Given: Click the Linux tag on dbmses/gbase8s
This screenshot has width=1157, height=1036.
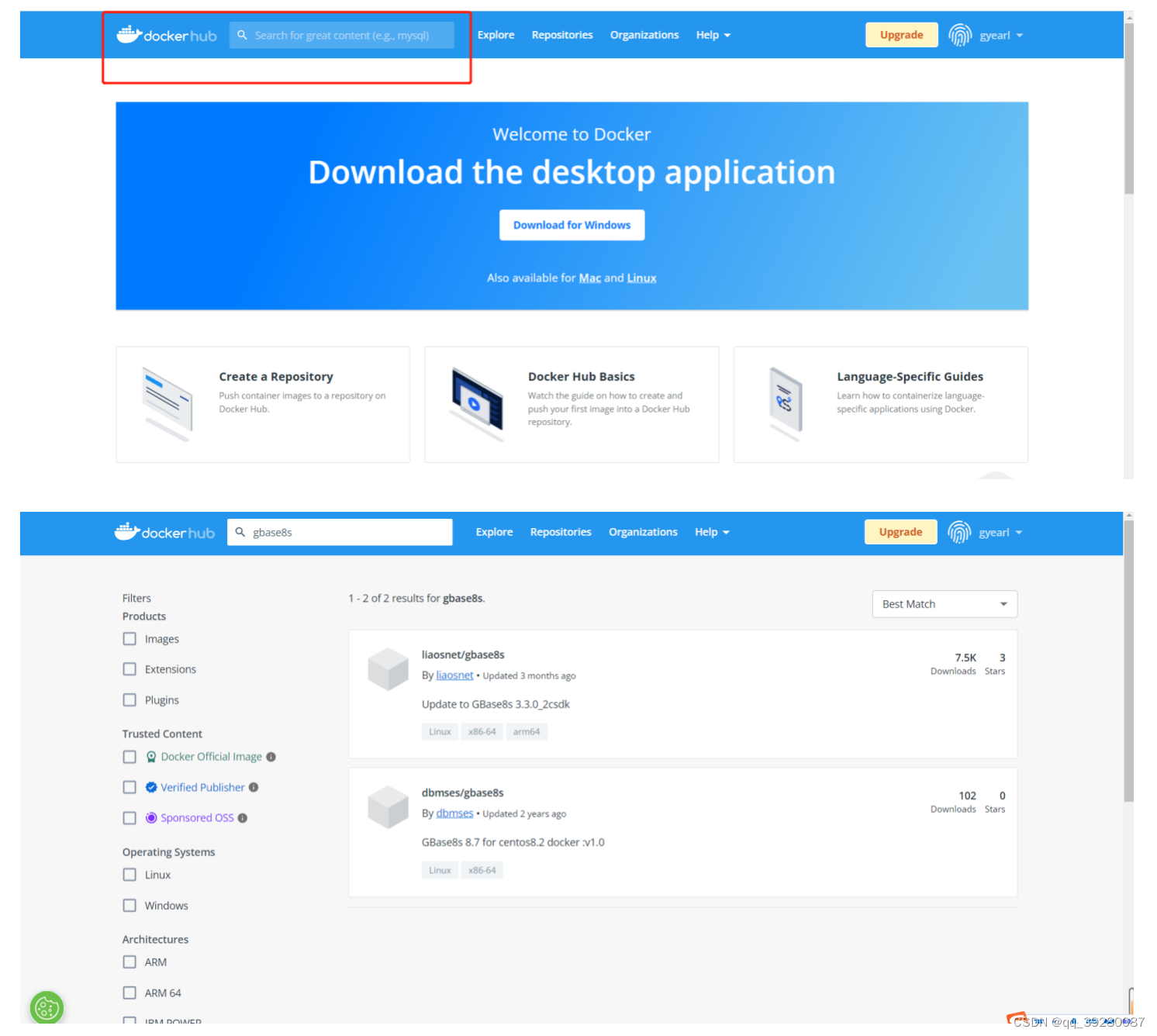Looking at the screenshot, I should tap(440, 870).
